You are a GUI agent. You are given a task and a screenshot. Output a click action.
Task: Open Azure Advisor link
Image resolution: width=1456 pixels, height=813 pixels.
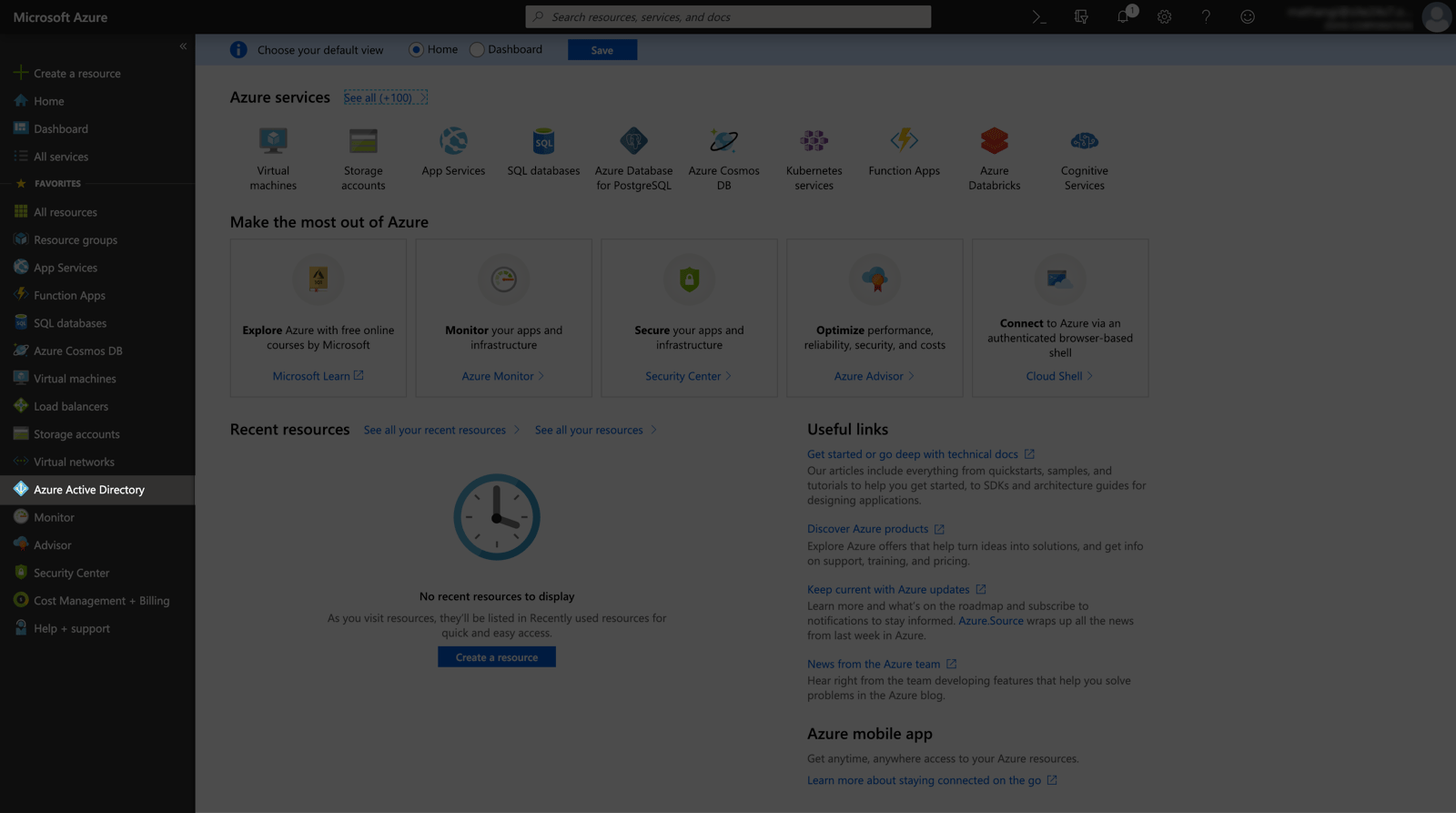875,376
